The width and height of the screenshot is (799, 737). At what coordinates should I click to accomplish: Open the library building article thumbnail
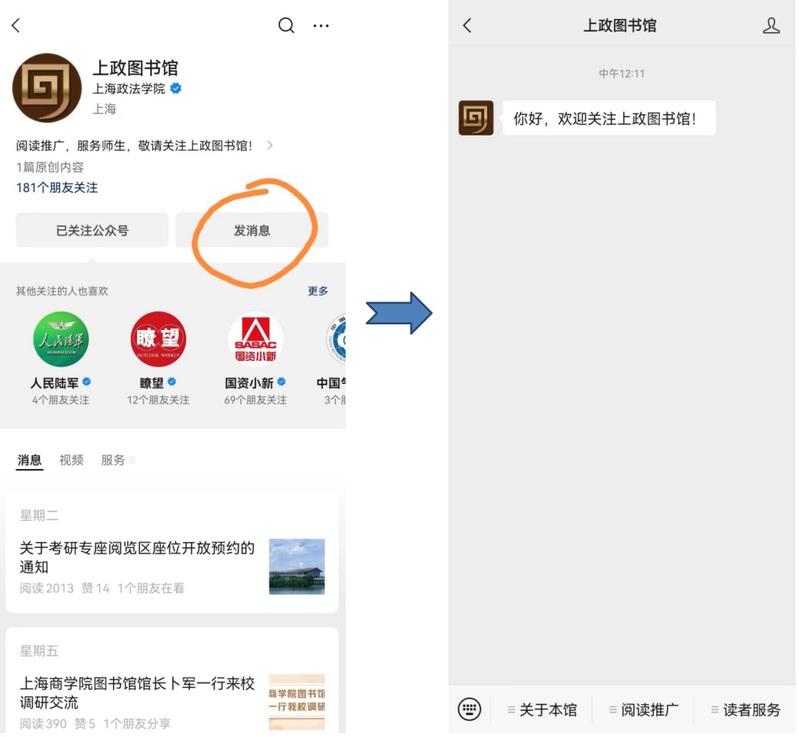[297, 566]
